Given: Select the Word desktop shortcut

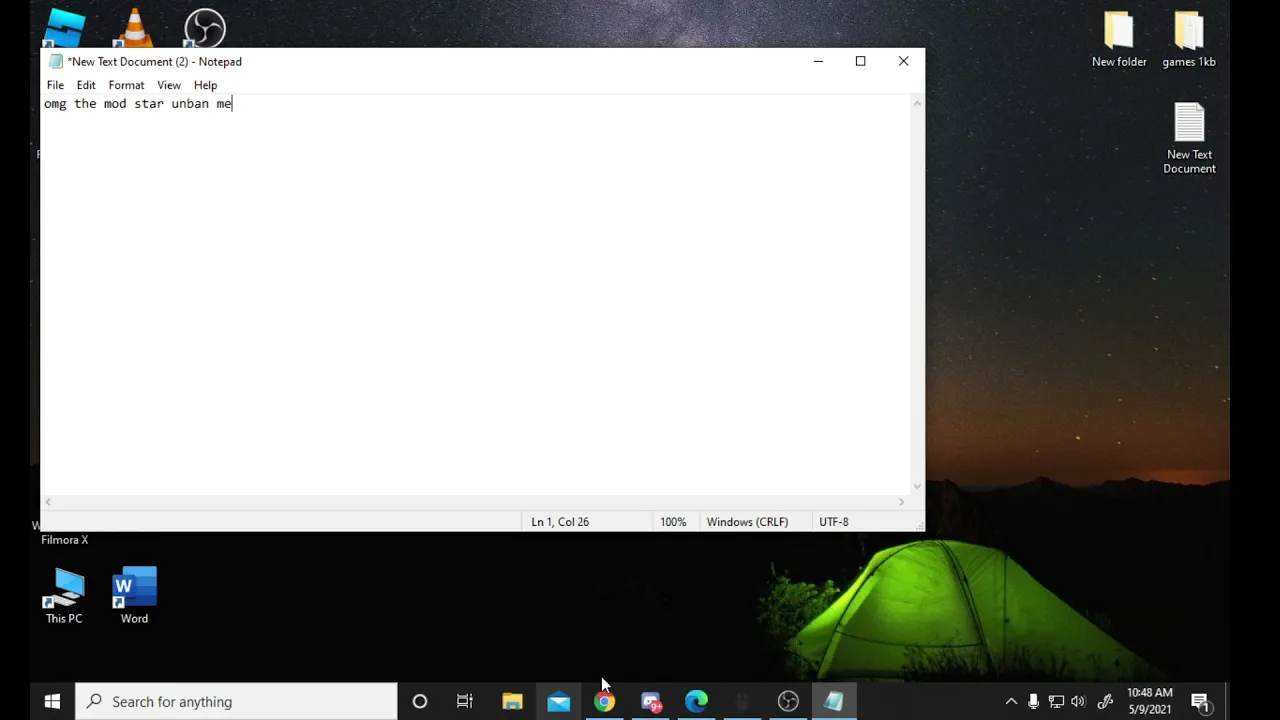Looking at the screenshot, I should coord(134,596).
